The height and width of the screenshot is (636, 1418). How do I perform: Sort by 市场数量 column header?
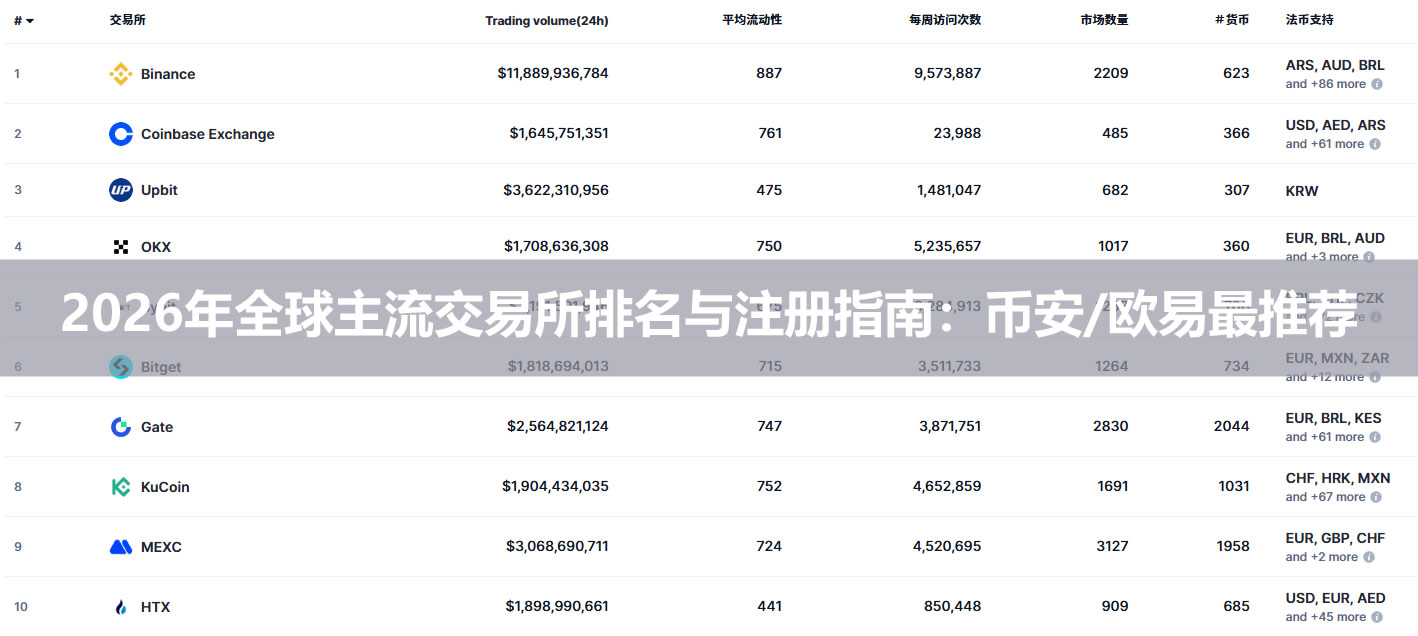pos(1104,20)
